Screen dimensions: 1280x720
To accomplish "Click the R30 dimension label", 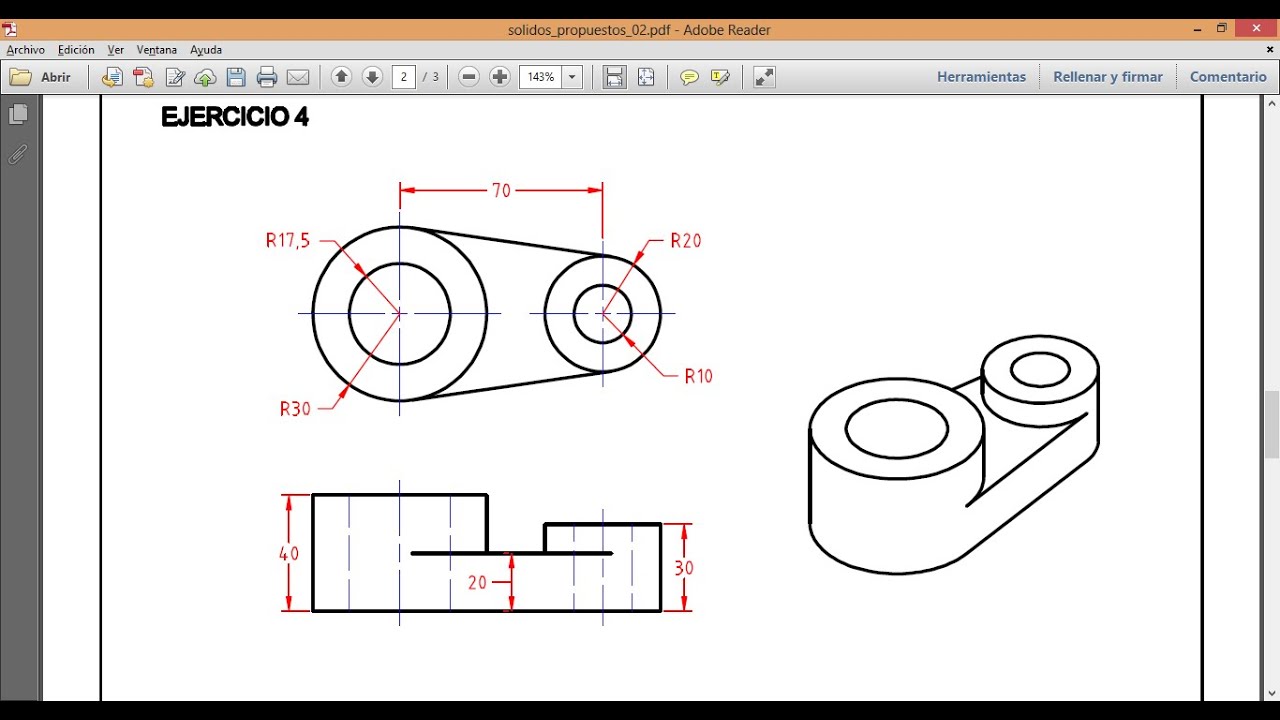I will click(295, 408).
